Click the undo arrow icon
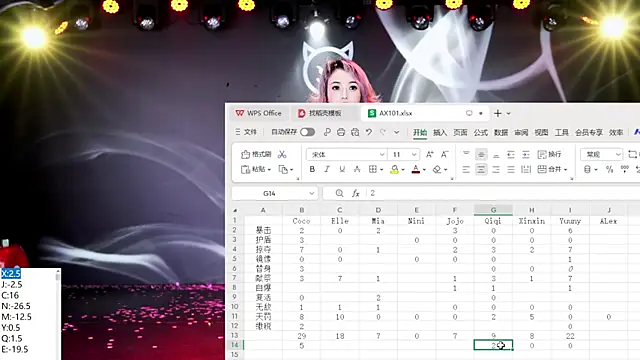640x360 pixels. (x=369, y=132)
